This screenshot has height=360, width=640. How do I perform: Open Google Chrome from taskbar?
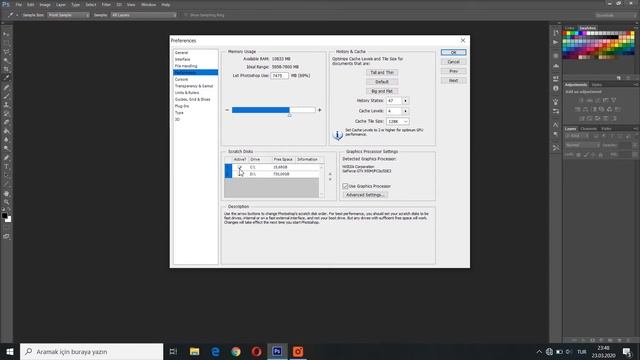(x=236, y=351)
